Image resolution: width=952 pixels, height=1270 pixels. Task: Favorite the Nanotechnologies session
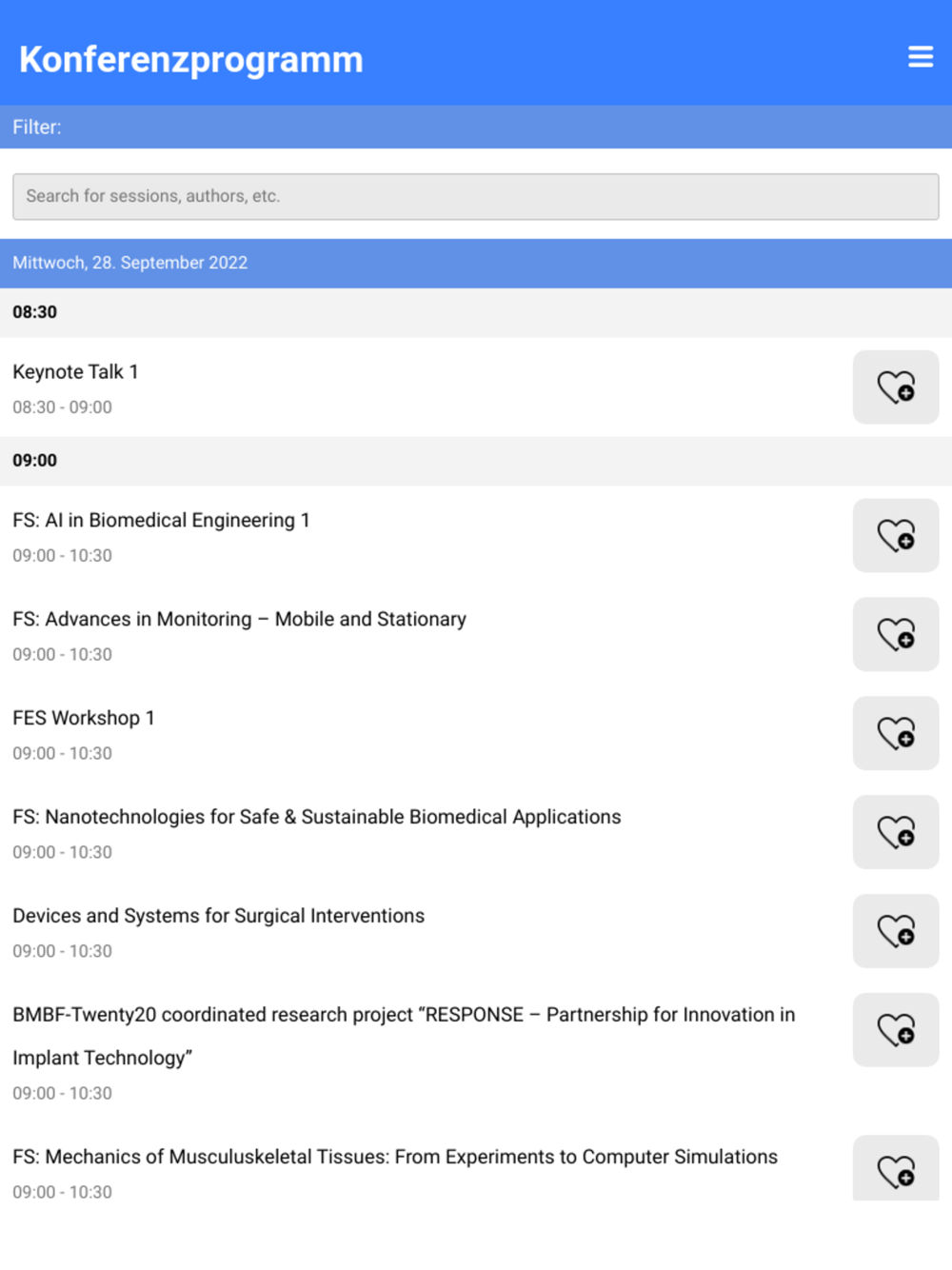click(x=895, y=833)
